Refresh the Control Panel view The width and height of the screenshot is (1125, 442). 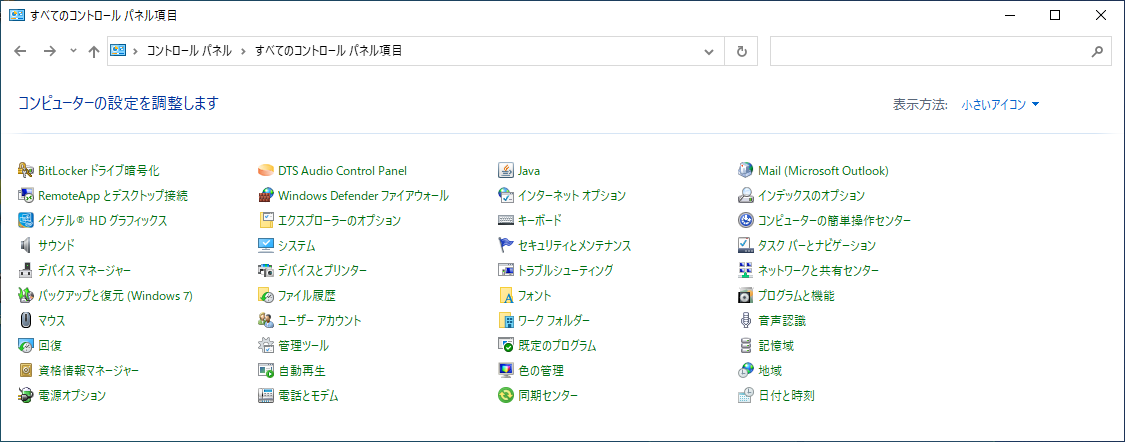click(742, 52)
